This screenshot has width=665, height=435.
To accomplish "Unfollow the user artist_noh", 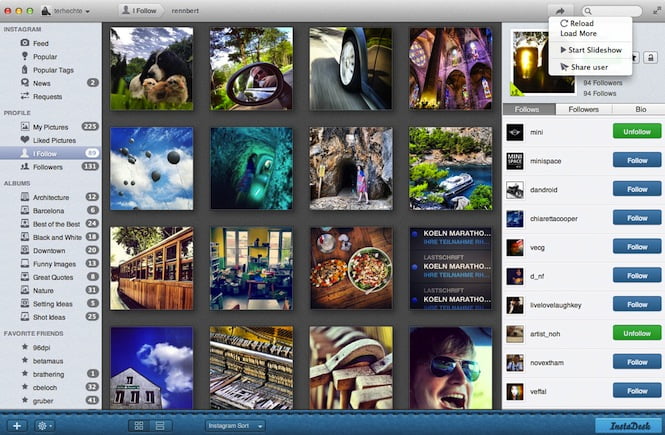I will [637, 334].
